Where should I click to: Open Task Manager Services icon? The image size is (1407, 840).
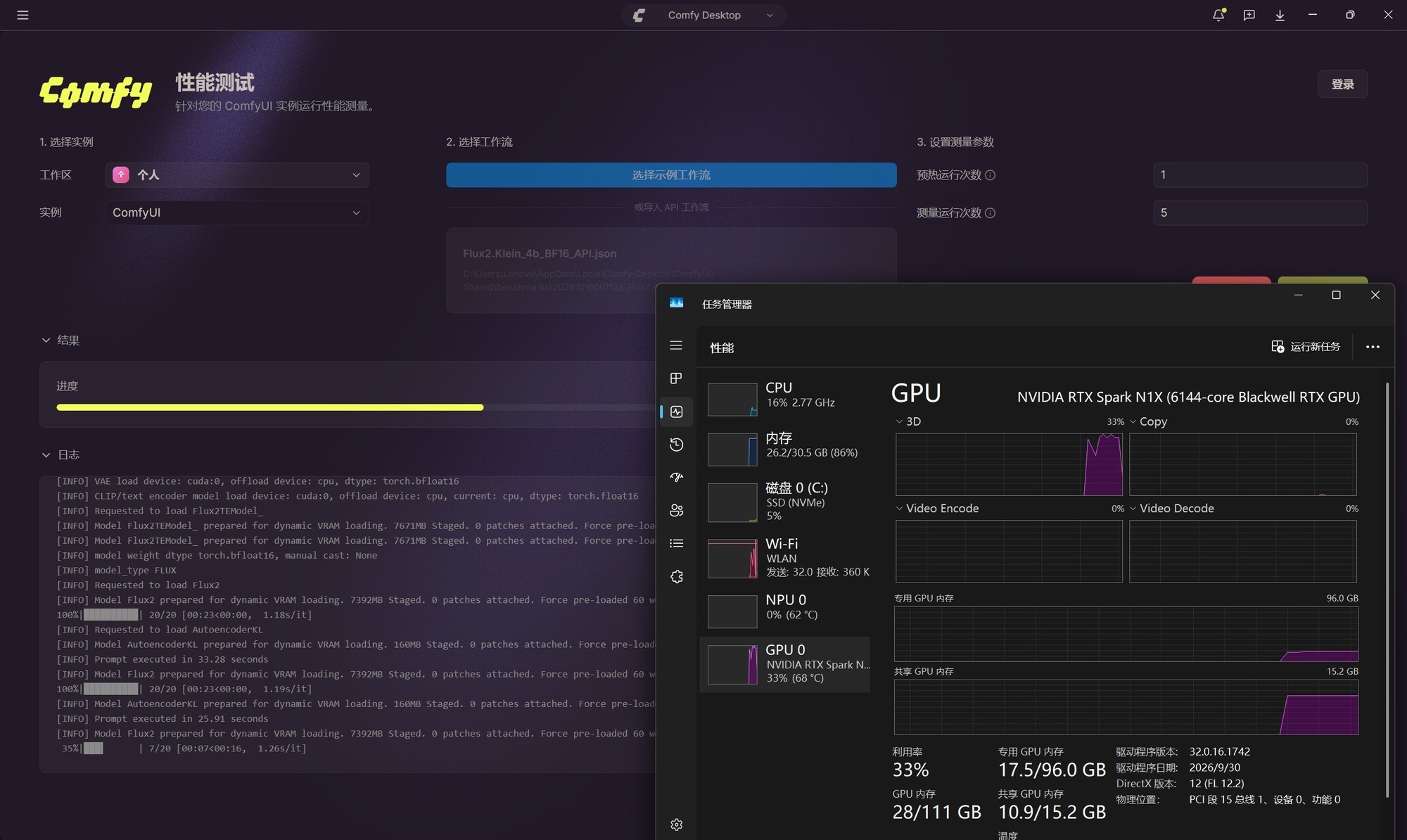click(x=676, y=577)
